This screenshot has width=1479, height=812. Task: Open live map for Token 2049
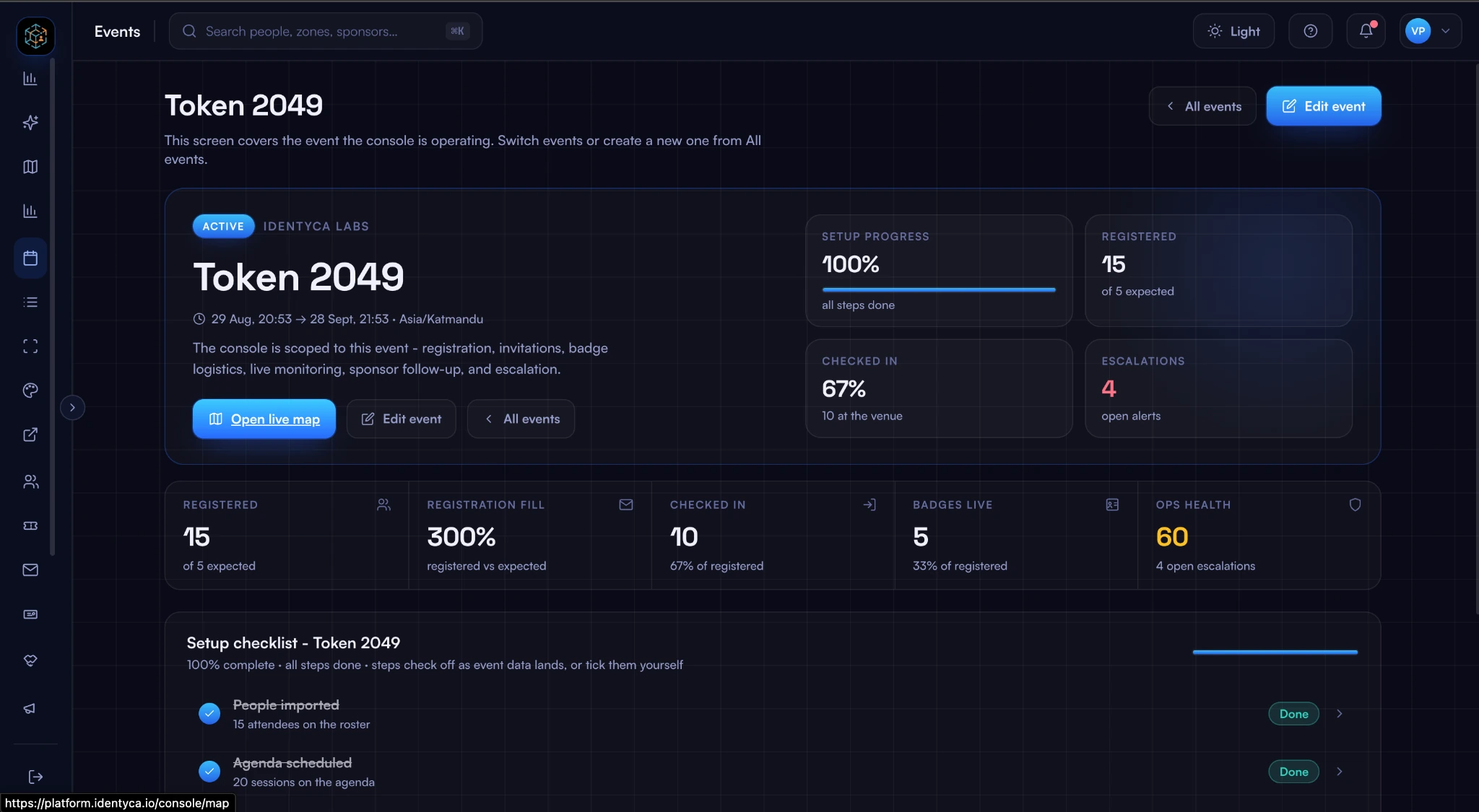[x=264, y=419]
